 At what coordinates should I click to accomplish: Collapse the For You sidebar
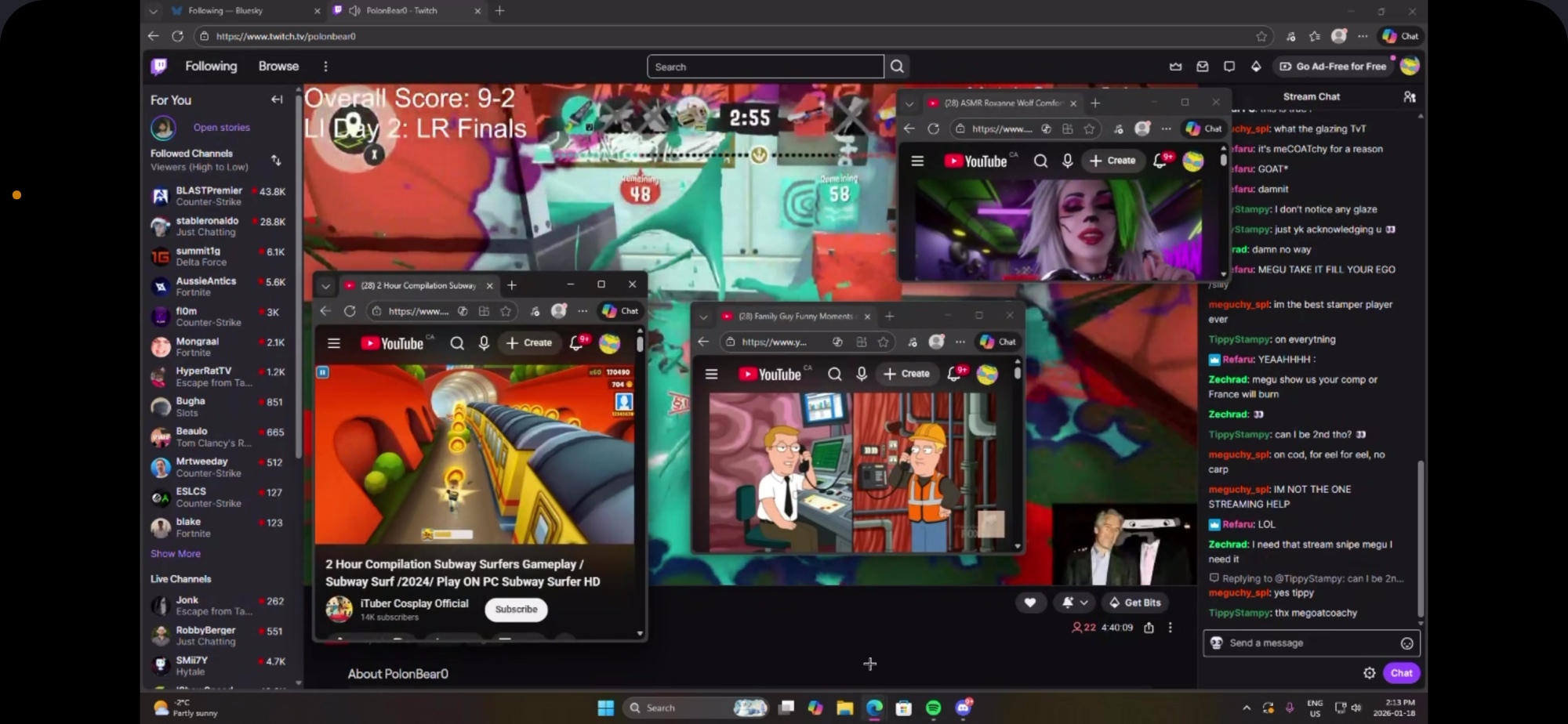point(276,100)
